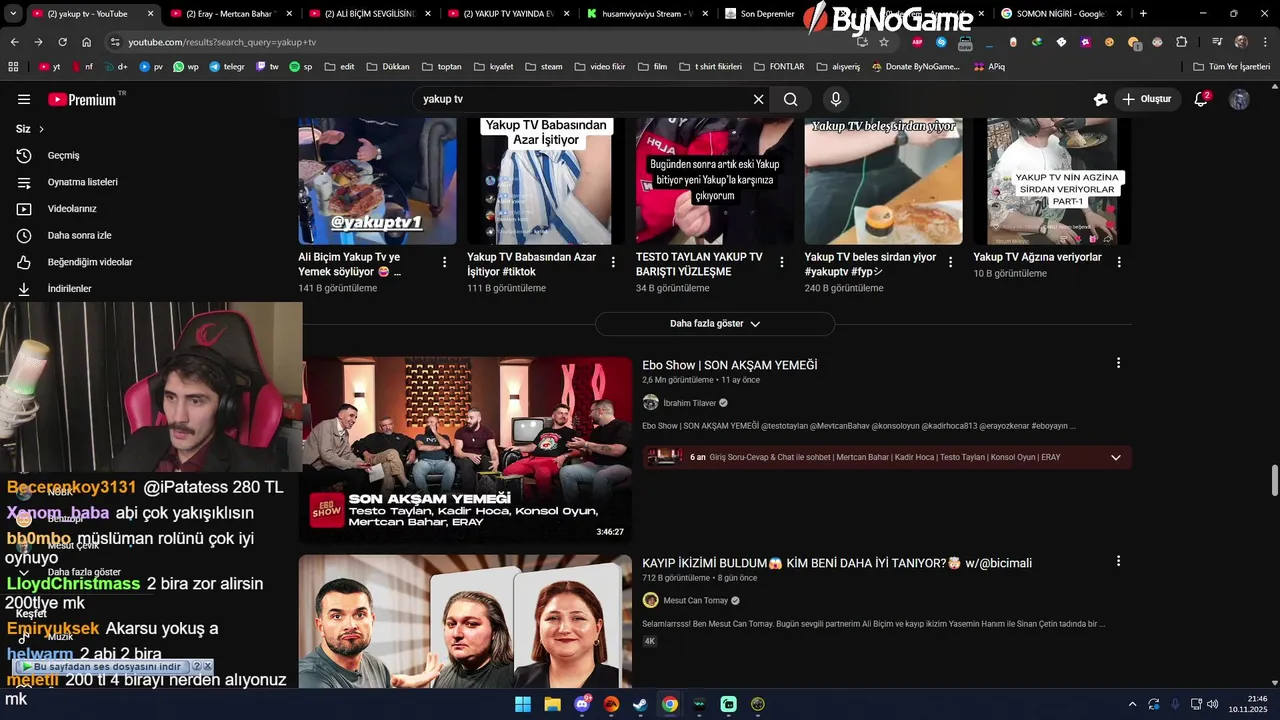This screenshot has height=720, width=1280.
Task: Open the Mesut Can Tomay channel link
Action: coord(695,600)
